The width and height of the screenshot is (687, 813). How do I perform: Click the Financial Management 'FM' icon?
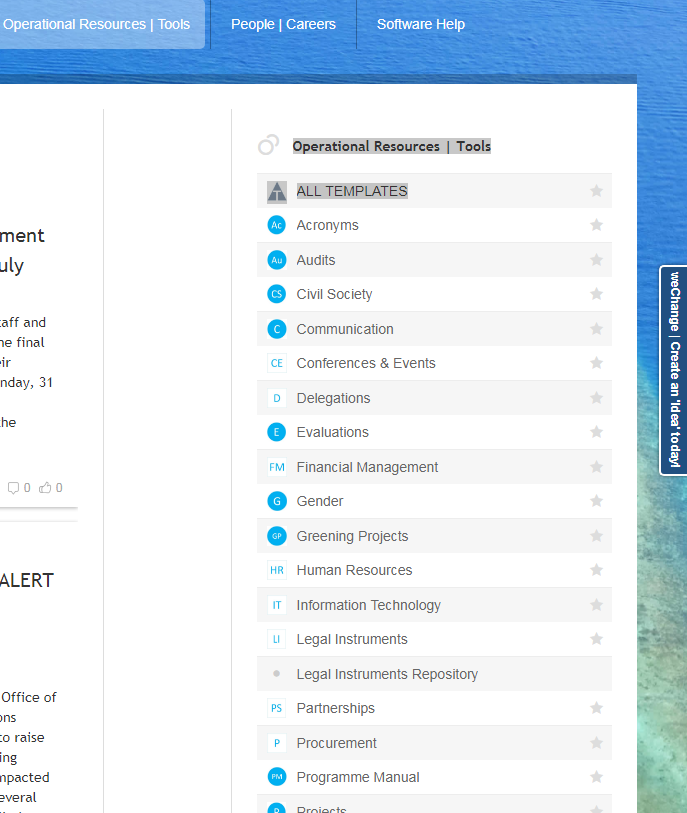point(277,467)
